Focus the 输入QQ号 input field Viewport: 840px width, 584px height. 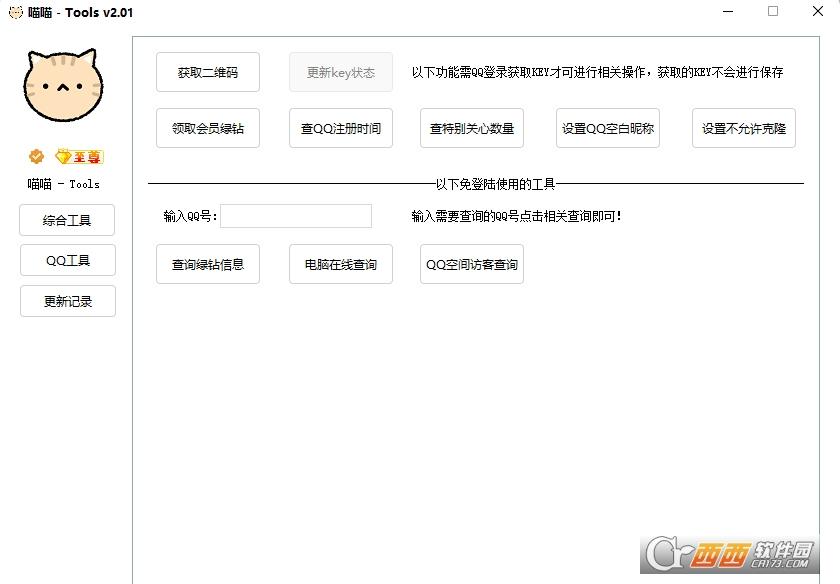(296, 216)
